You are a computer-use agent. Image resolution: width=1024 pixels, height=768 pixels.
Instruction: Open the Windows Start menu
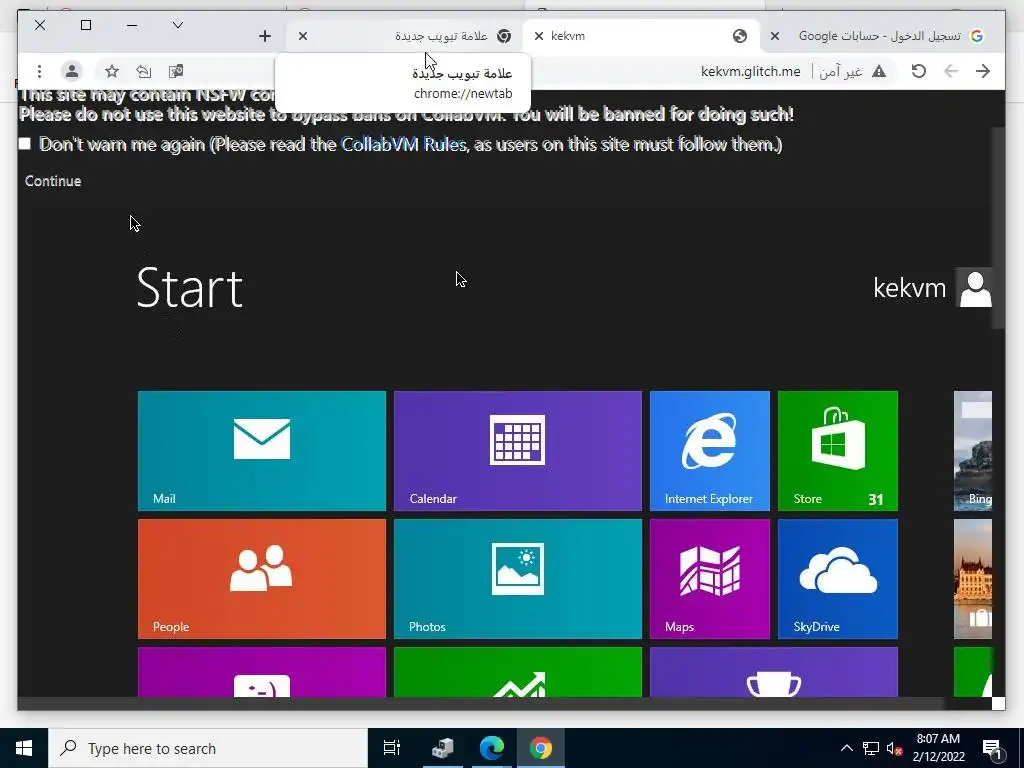(x=24, y=748)
